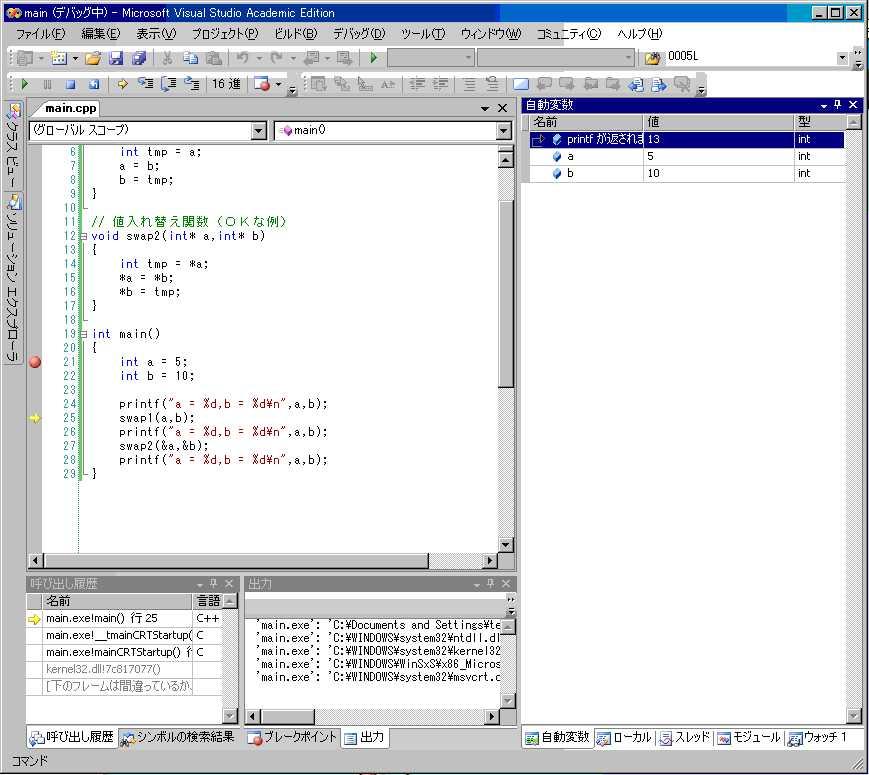Click the Step Over icon
Image resolution: width=869 pixels, height=775 pixels.
[168, 84]
